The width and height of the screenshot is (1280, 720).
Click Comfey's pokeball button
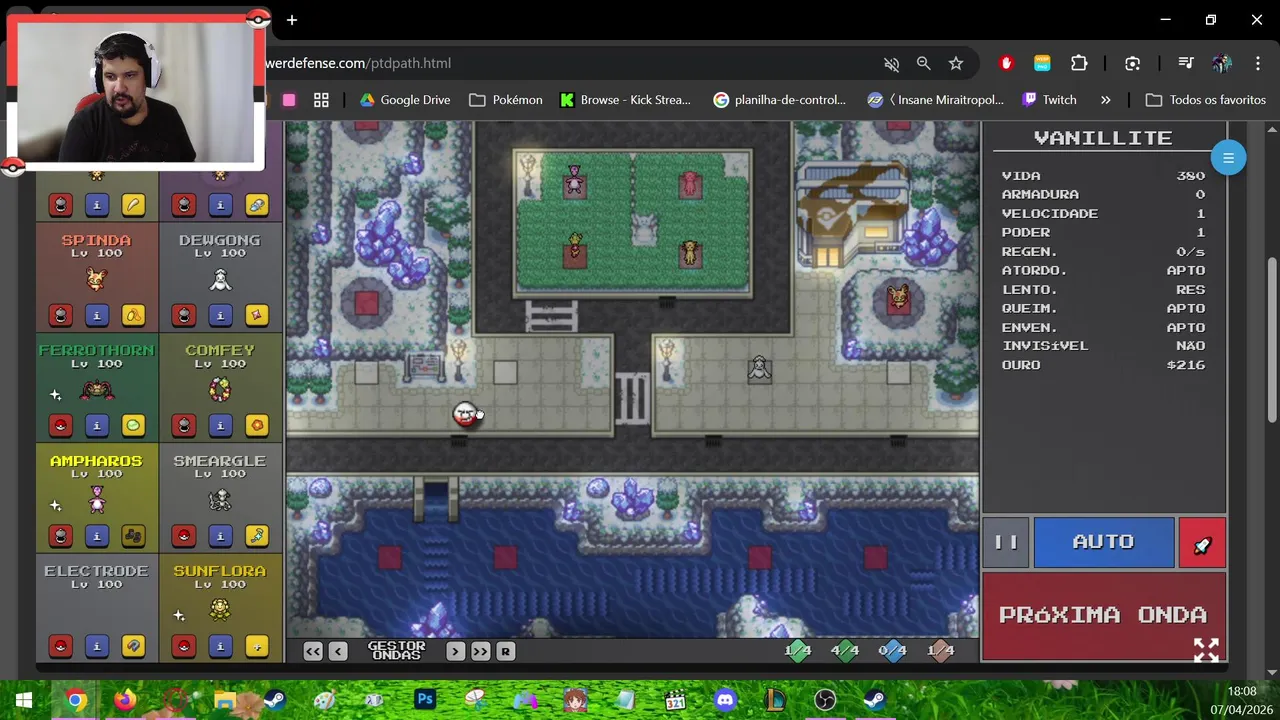click(184, 426)
